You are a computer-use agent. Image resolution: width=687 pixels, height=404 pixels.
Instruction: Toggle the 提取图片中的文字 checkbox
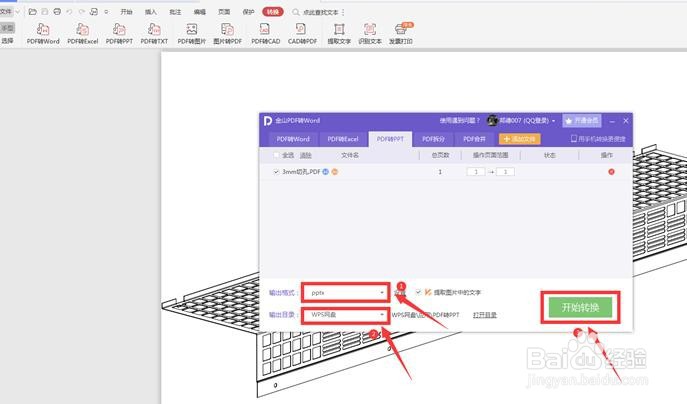click(x=418, y=292)
